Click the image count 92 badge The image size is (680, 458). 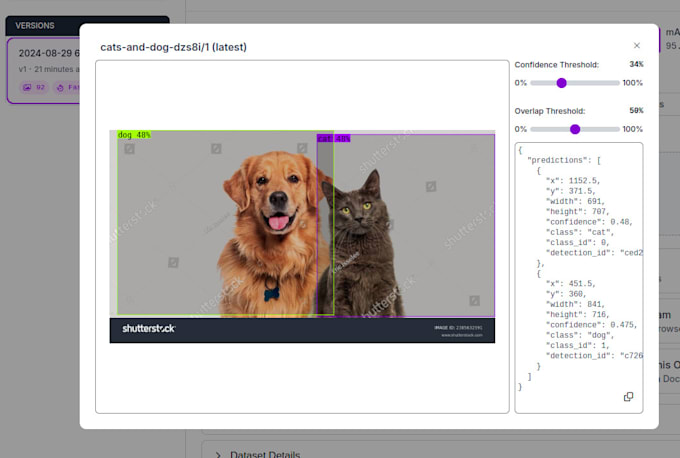pyautogui.click(x=34, y=87)
